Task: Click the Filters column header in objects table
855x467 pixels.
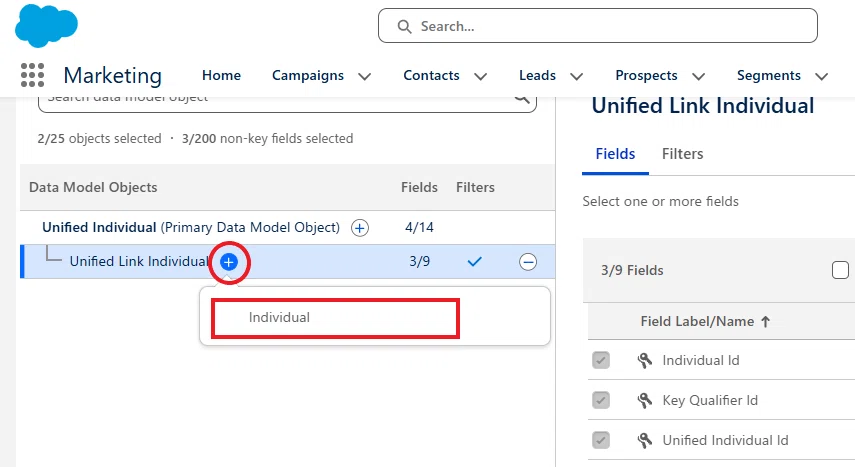Action: 475,187
